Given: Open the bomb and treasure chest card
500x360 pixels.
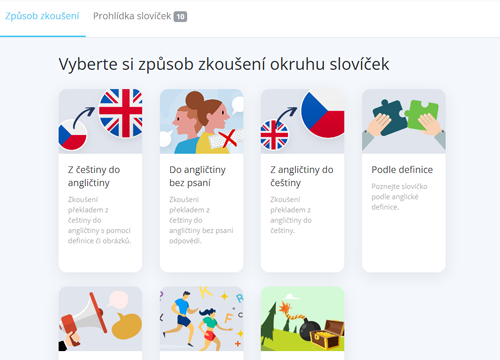Looking at the screenshot, I should click(302, 319).
